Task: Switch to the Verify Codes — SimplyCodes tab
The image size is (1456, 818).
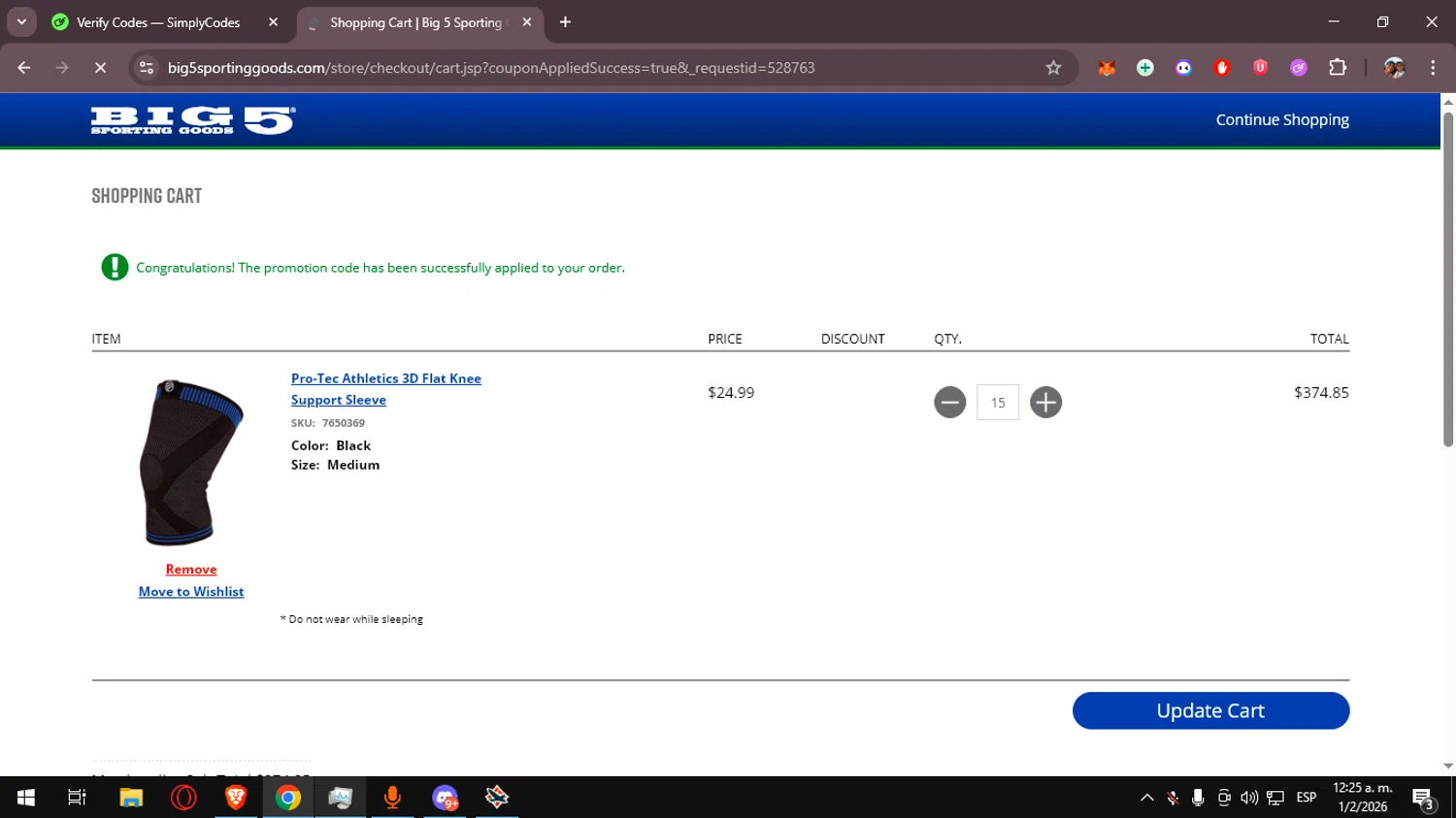Action: tap(158, 22)
